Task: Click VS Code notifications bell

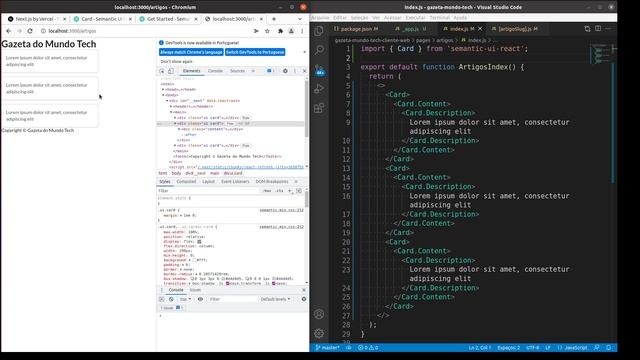Action: tap(609, 348)
